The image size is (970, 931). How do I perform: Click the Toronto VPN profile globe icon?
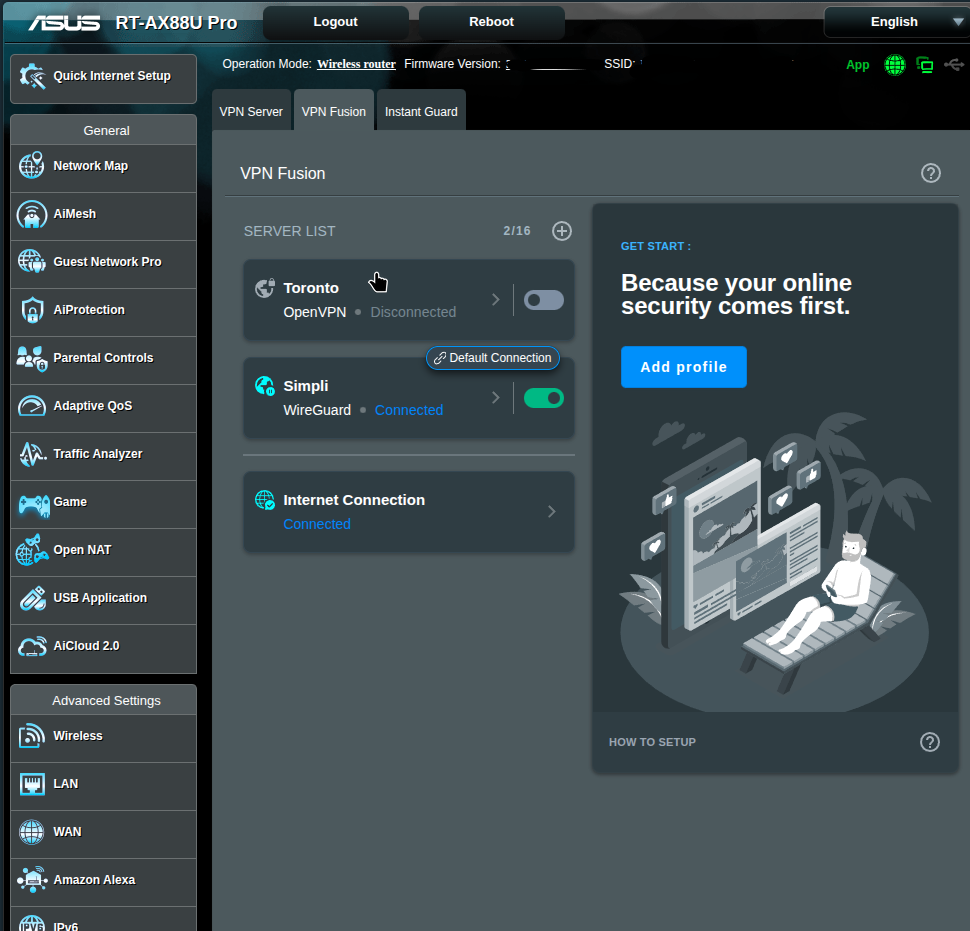[265, 288]
